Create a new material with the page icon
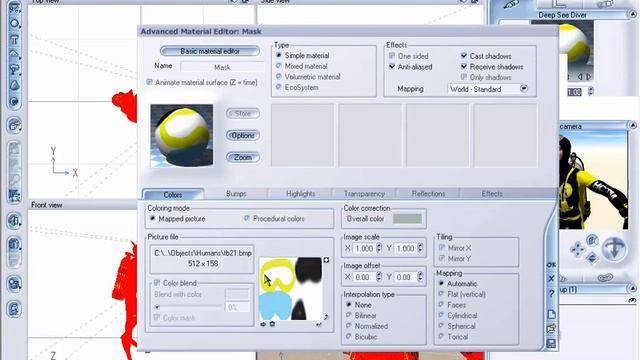 [x=551, y=314]
